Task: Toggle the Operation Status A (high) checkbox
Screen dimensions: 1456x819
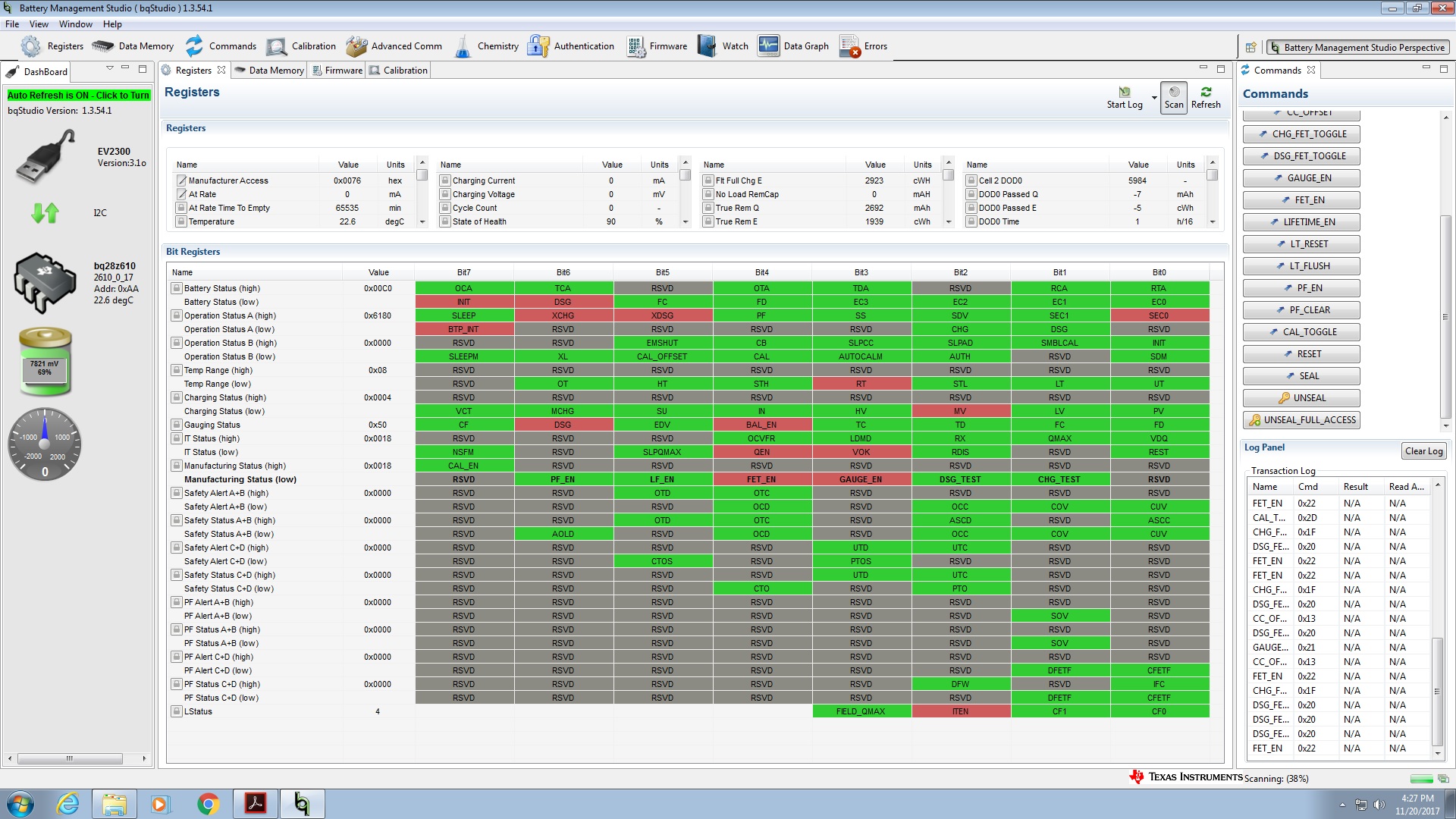Action: coord(177,315)
